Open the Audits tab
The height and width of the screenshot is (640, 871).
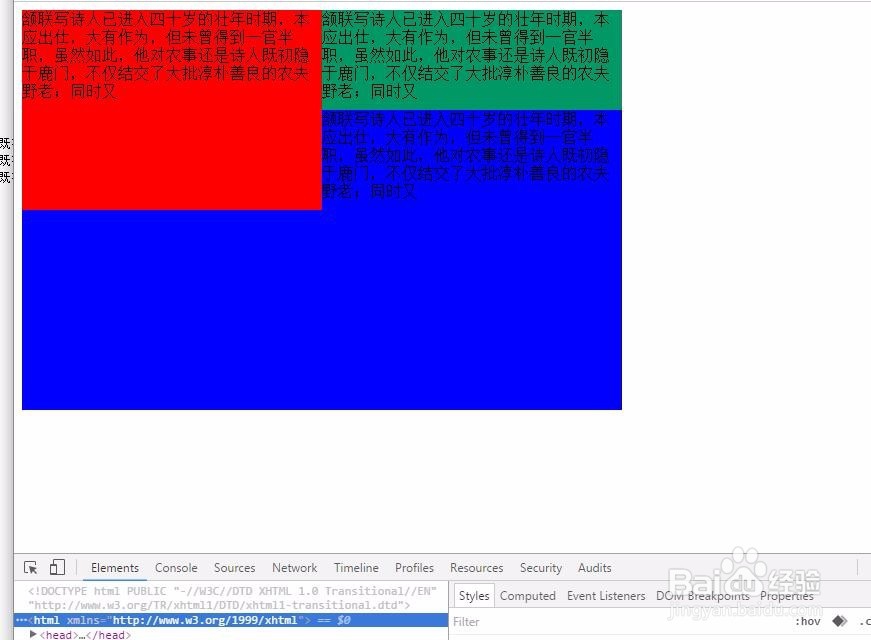pyautogui.click(x=594, y=568)
